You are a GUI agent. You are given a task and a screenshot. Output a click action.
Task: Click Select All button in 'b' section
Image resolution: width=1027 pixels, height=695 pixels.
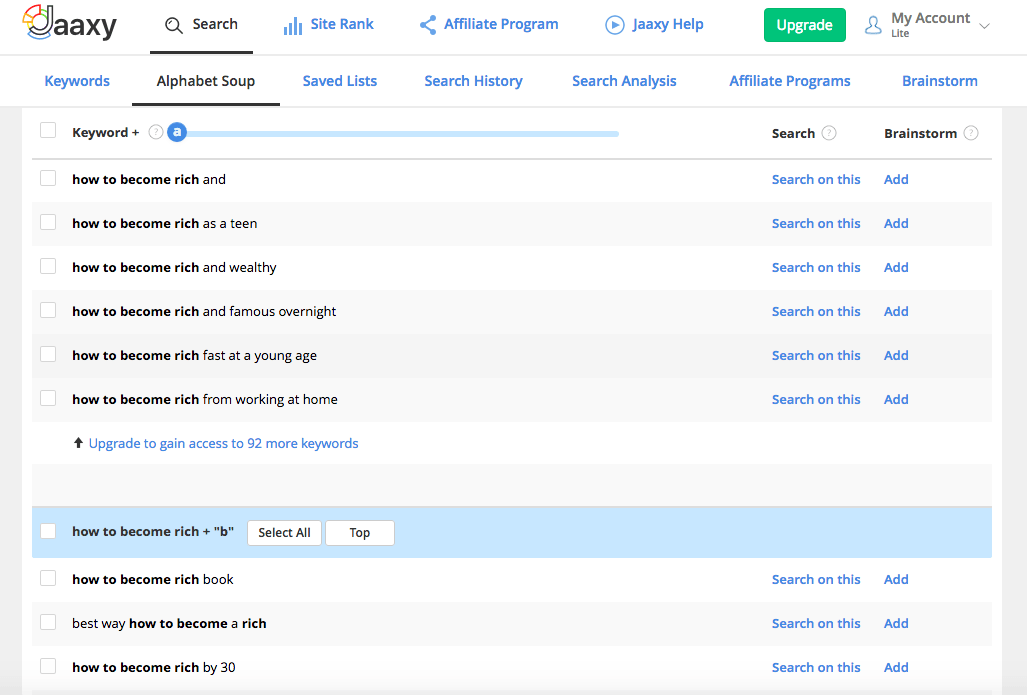(x=284, y=533)
